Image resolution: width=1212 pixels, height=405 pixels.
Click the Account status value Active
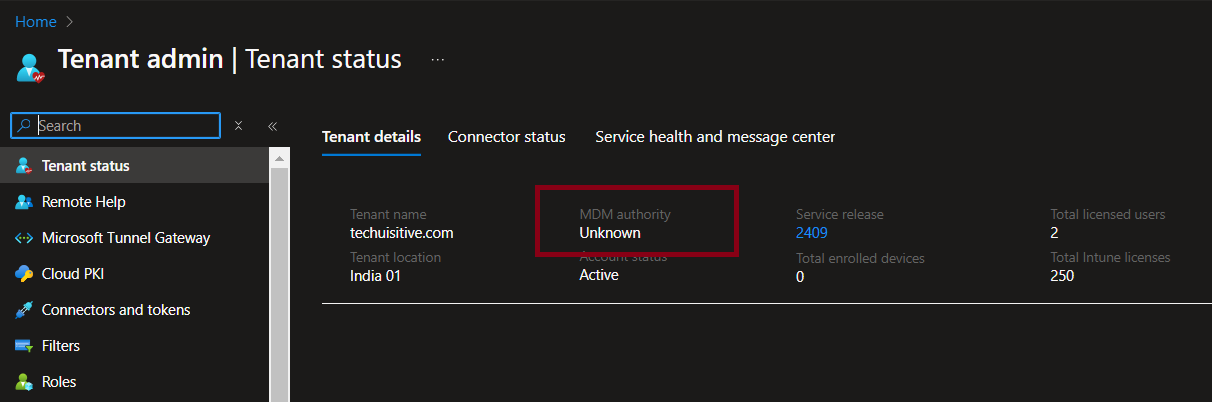(599, 275)
